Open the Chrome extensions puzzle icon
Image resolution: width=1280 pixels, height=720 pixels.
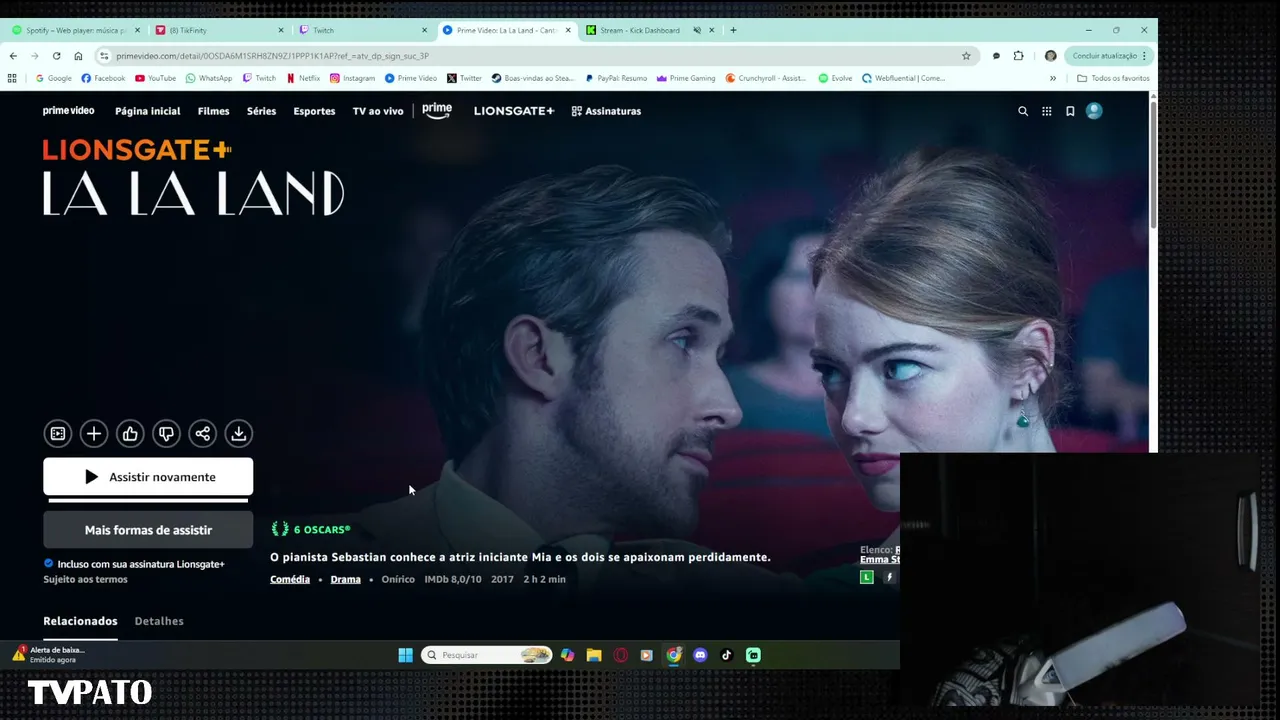1019,56
